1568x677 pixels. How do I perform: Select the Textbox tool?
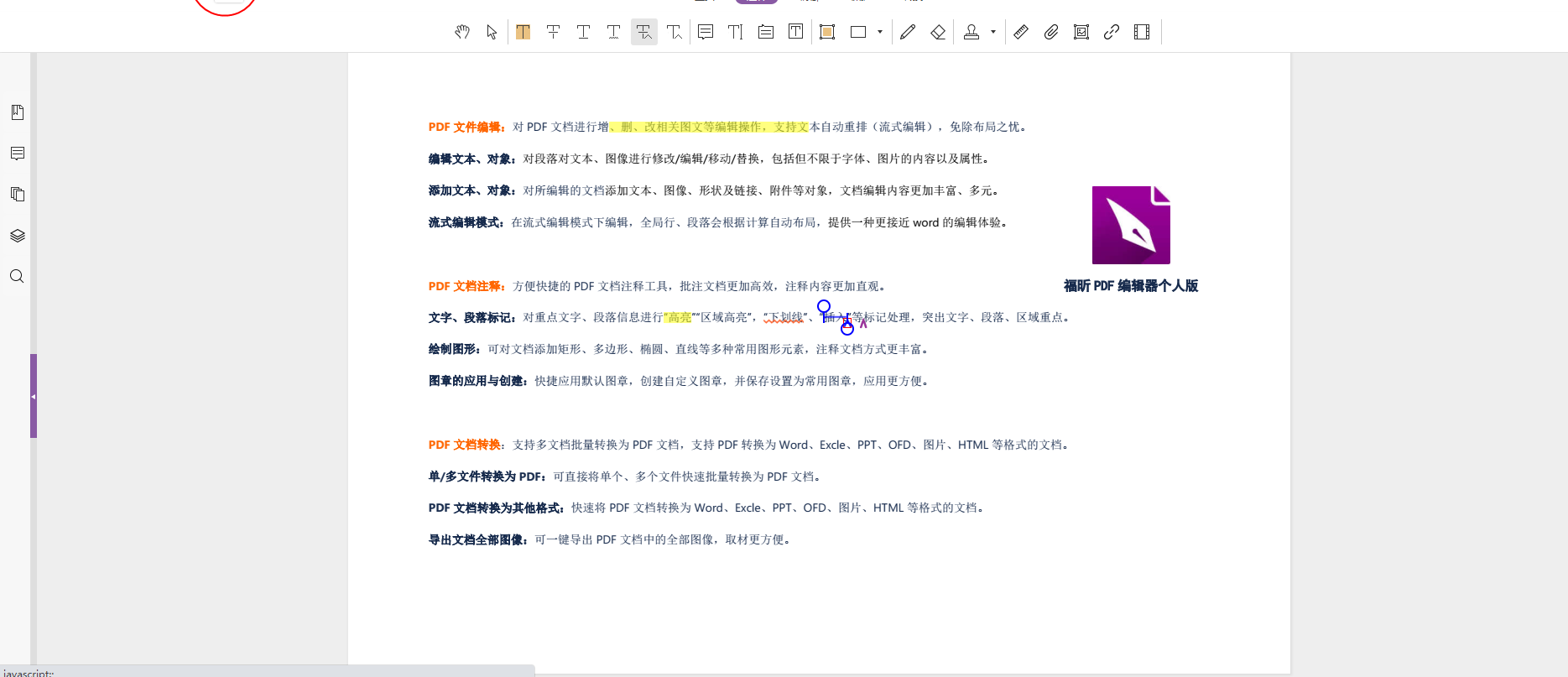coord(796,32)
